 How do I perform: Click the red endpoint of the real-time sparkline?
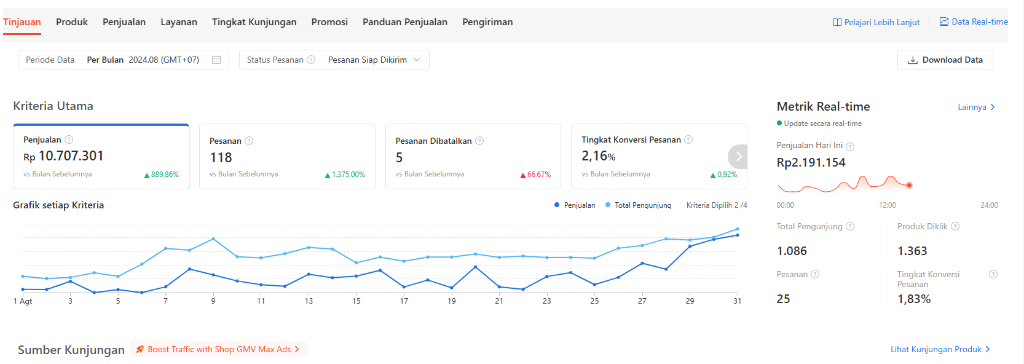pos(909,185)
